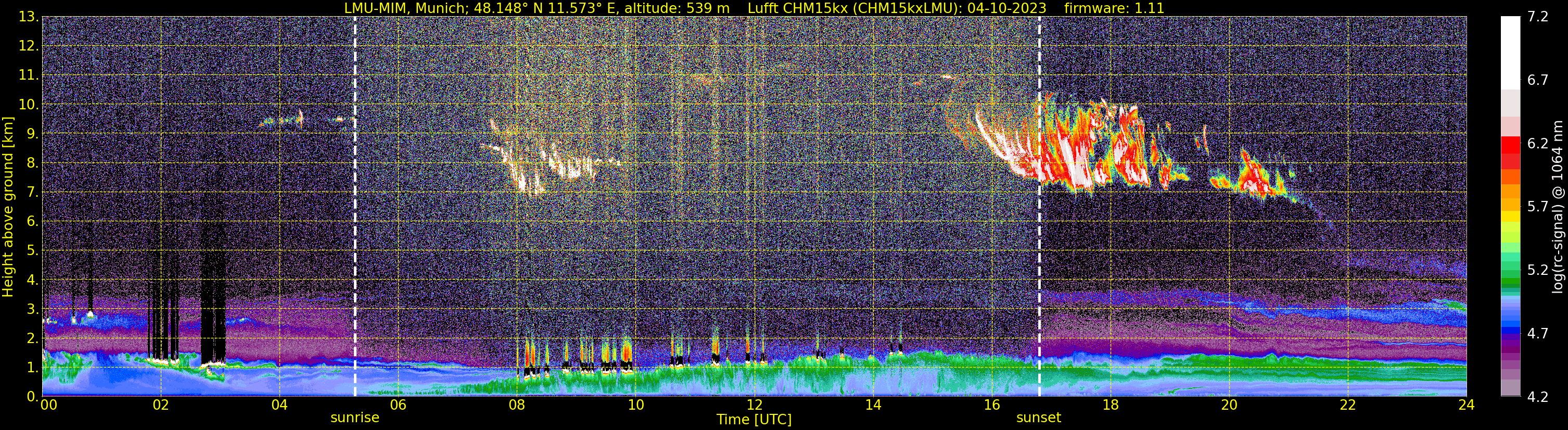Image resolution: width=1568 pixels, height=430 pixels.
Task: Click the time axis tick label 08
Action: (517, 406)
